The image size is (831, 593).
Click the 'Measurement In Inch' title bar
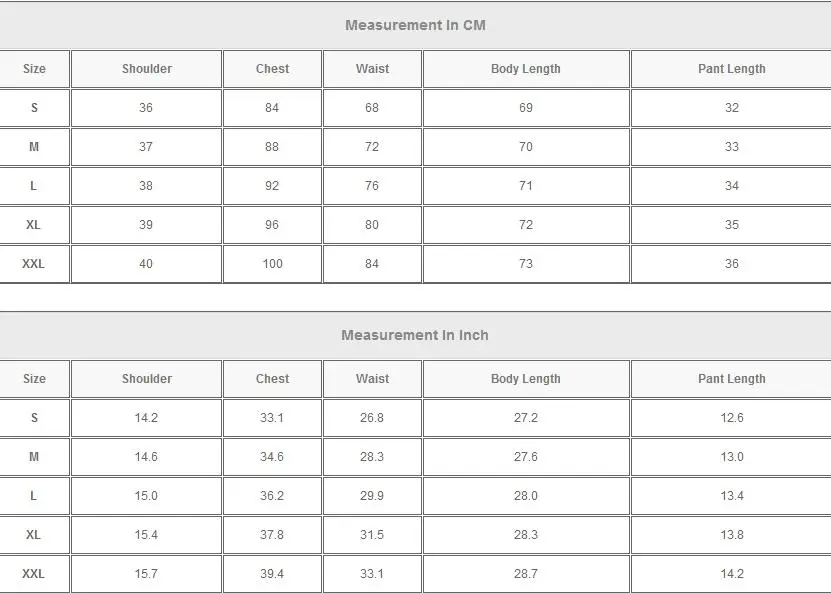tap(415, 335)
